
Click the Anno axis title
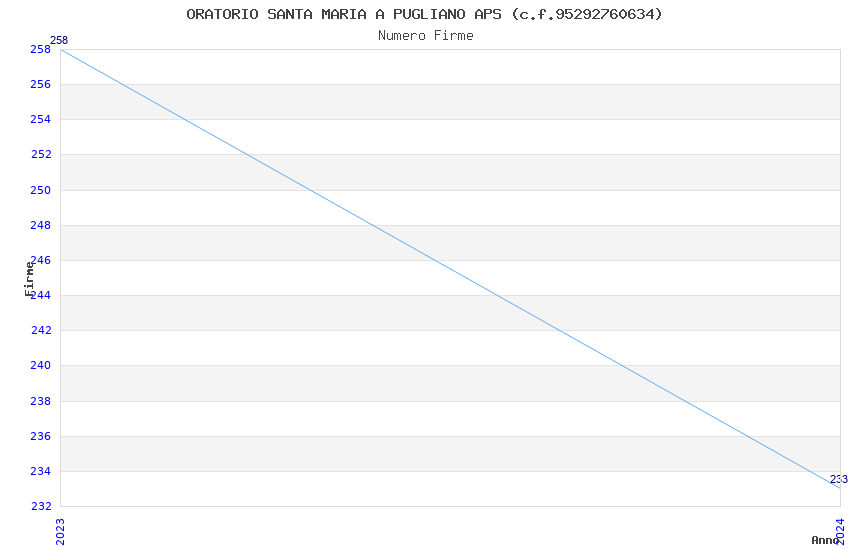[x=825, y=540]
